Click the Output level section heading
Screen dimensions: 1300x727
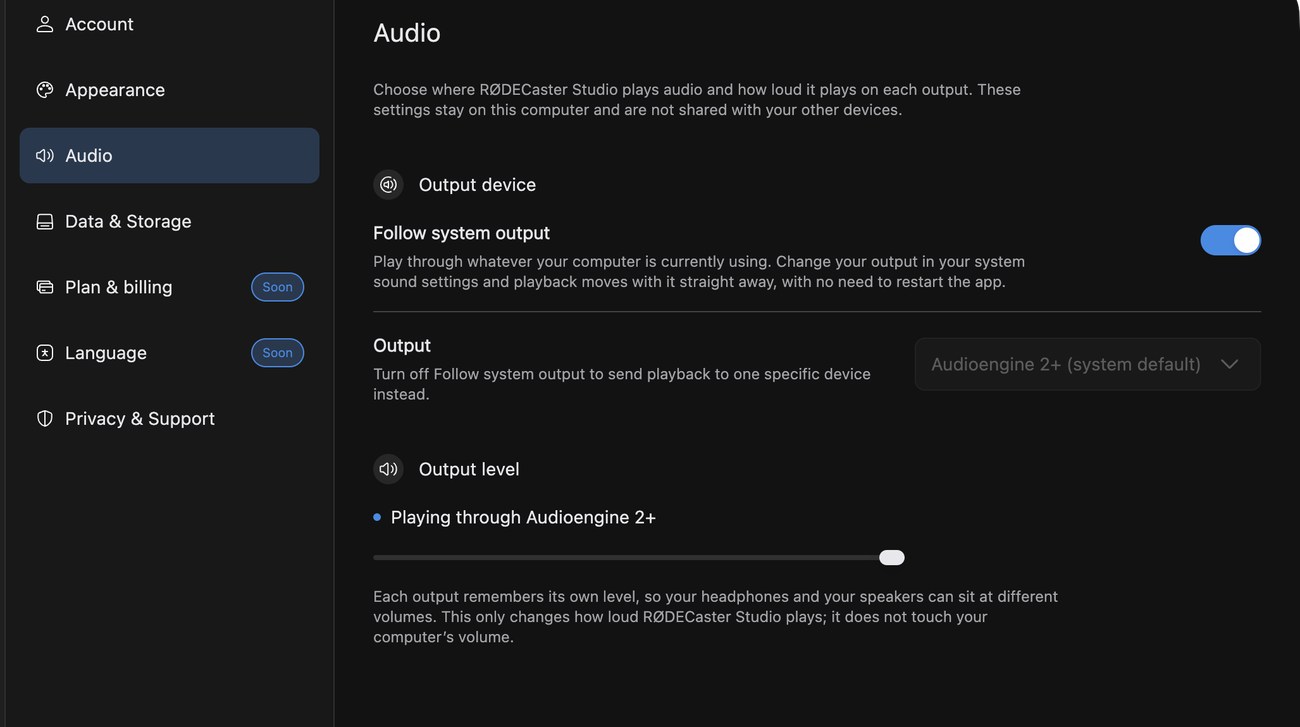(469, 469)
